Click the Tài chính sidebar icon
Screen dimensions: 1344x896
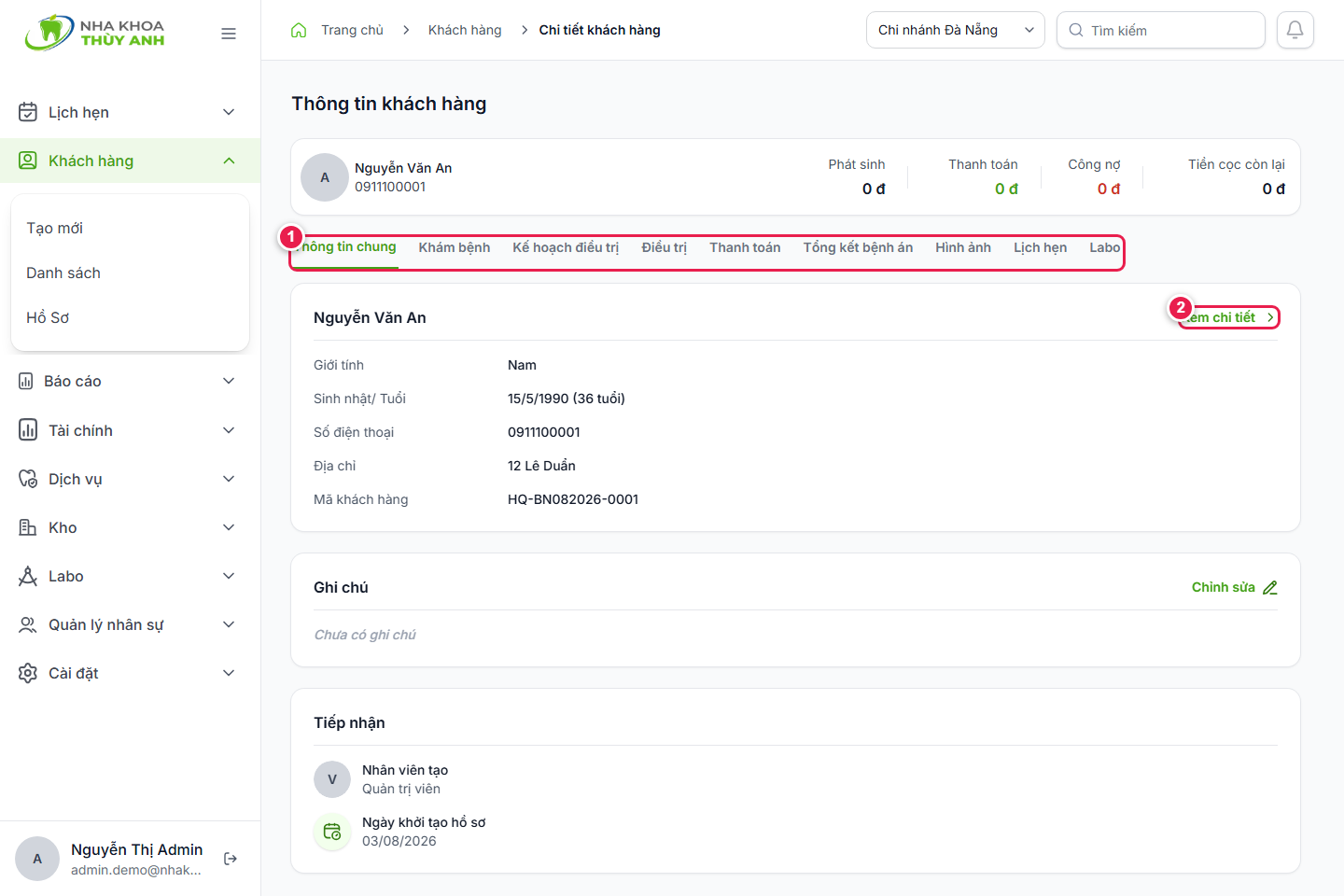[28, 430]
